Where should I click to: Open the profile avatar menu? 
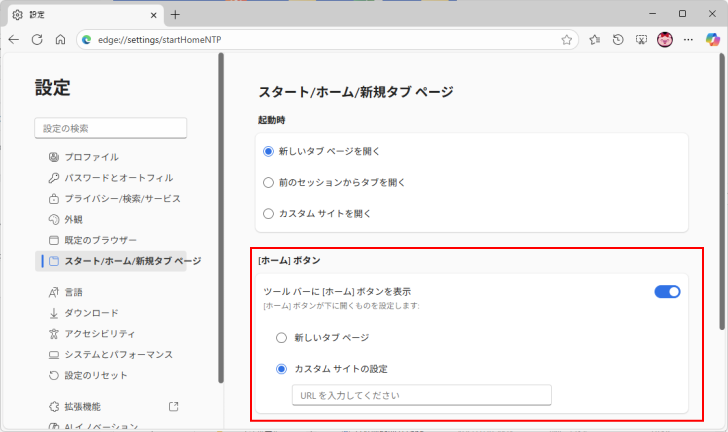[665, 40]
